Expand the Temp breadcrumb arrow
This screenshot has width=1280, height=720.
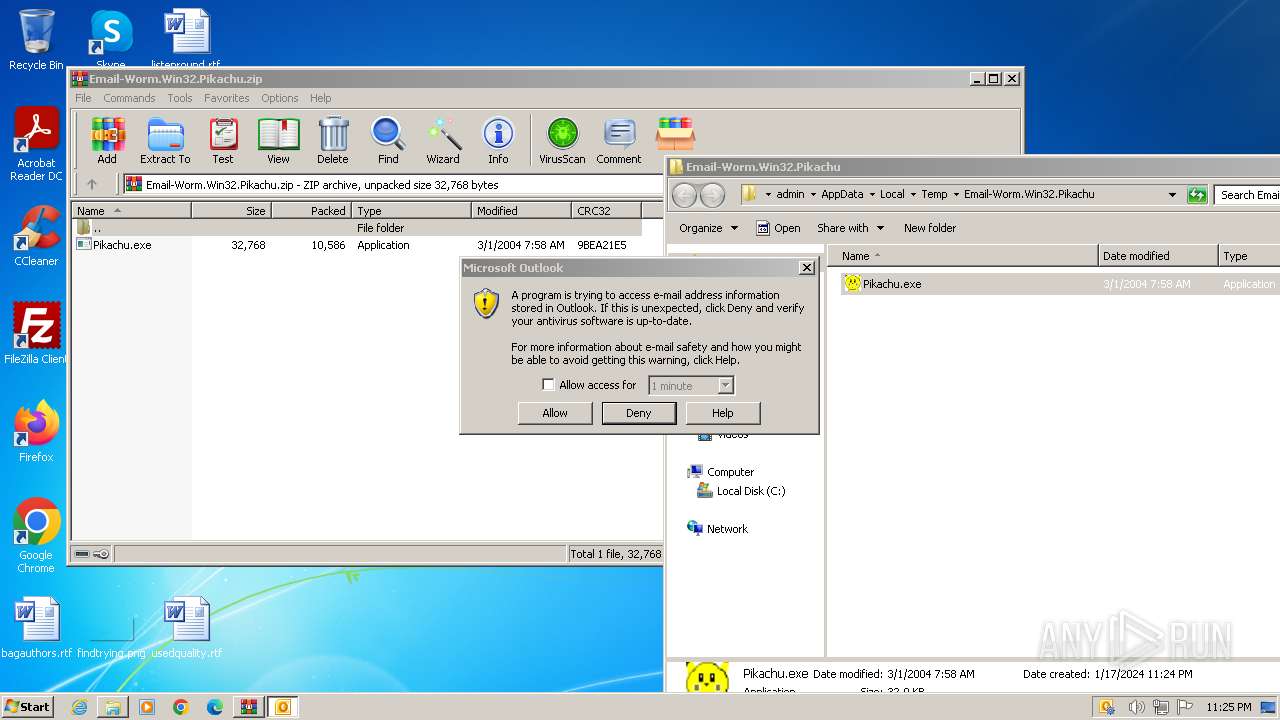tap(956, 195)
